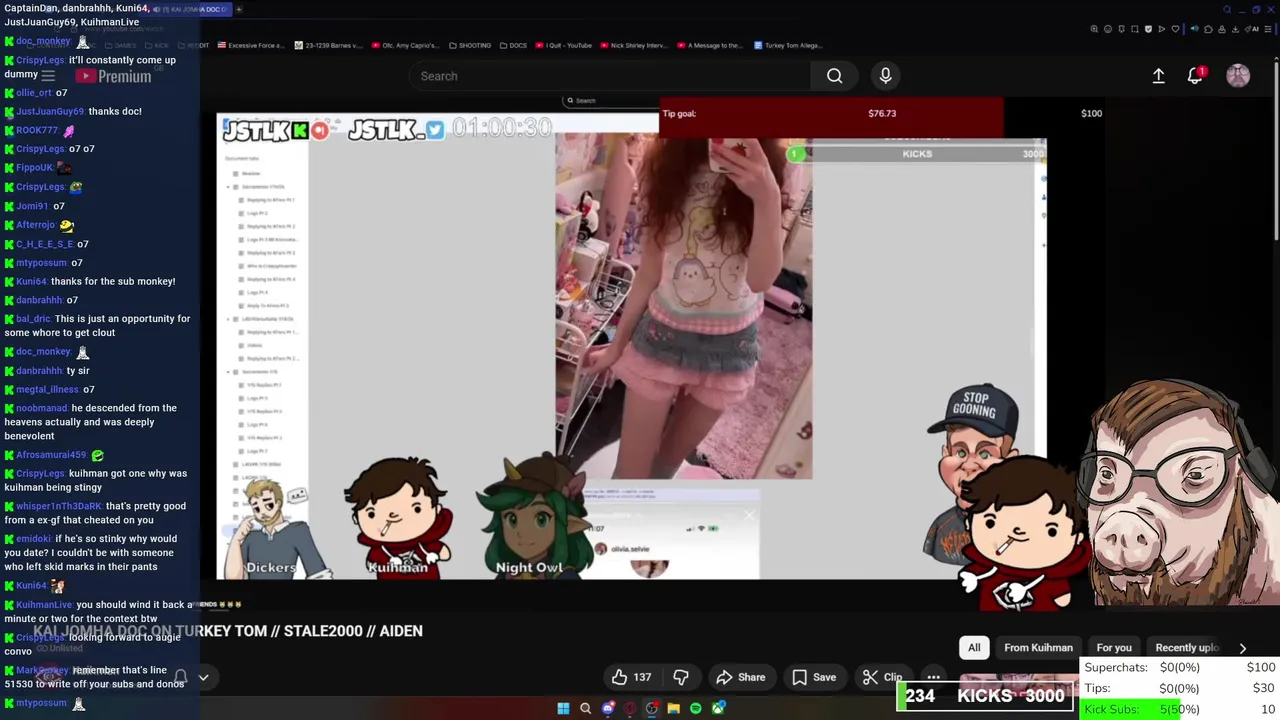Dislike the video
The image size is (1280, 720).
681,677
